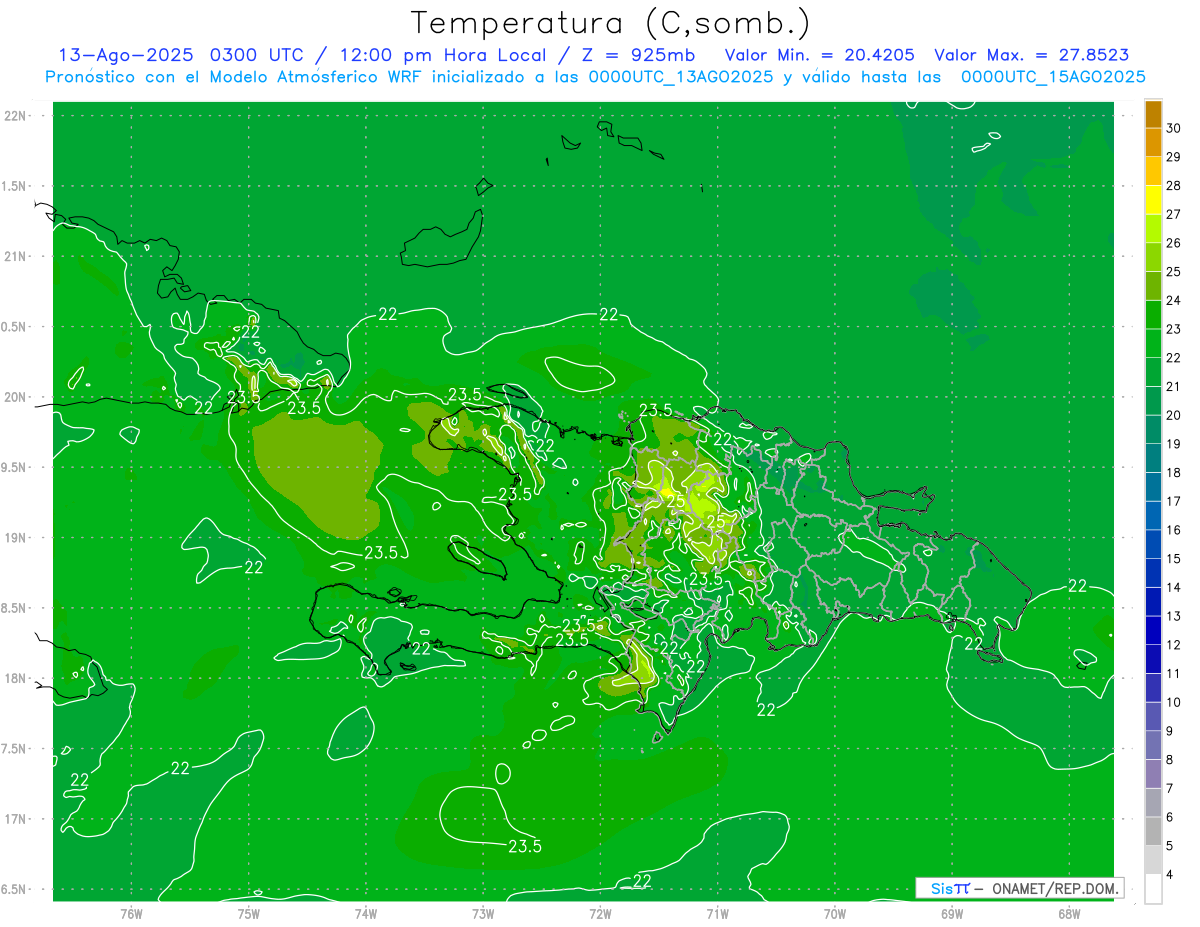Click the "72W" longitude axis label

pyautogui.click(x=601, y=913)
